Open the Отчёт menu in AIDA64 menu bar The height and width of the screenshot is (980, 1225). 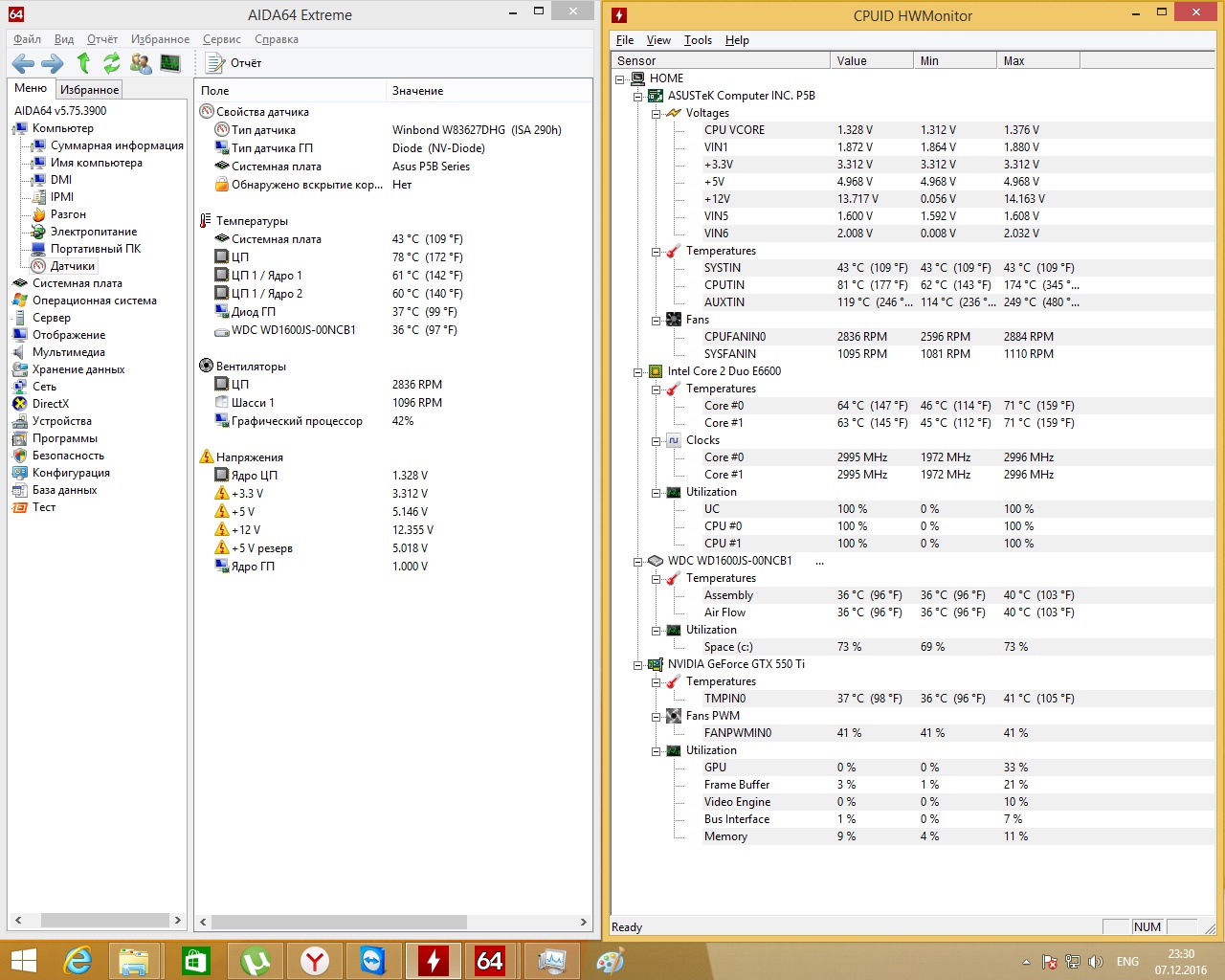tap(102, 39)
